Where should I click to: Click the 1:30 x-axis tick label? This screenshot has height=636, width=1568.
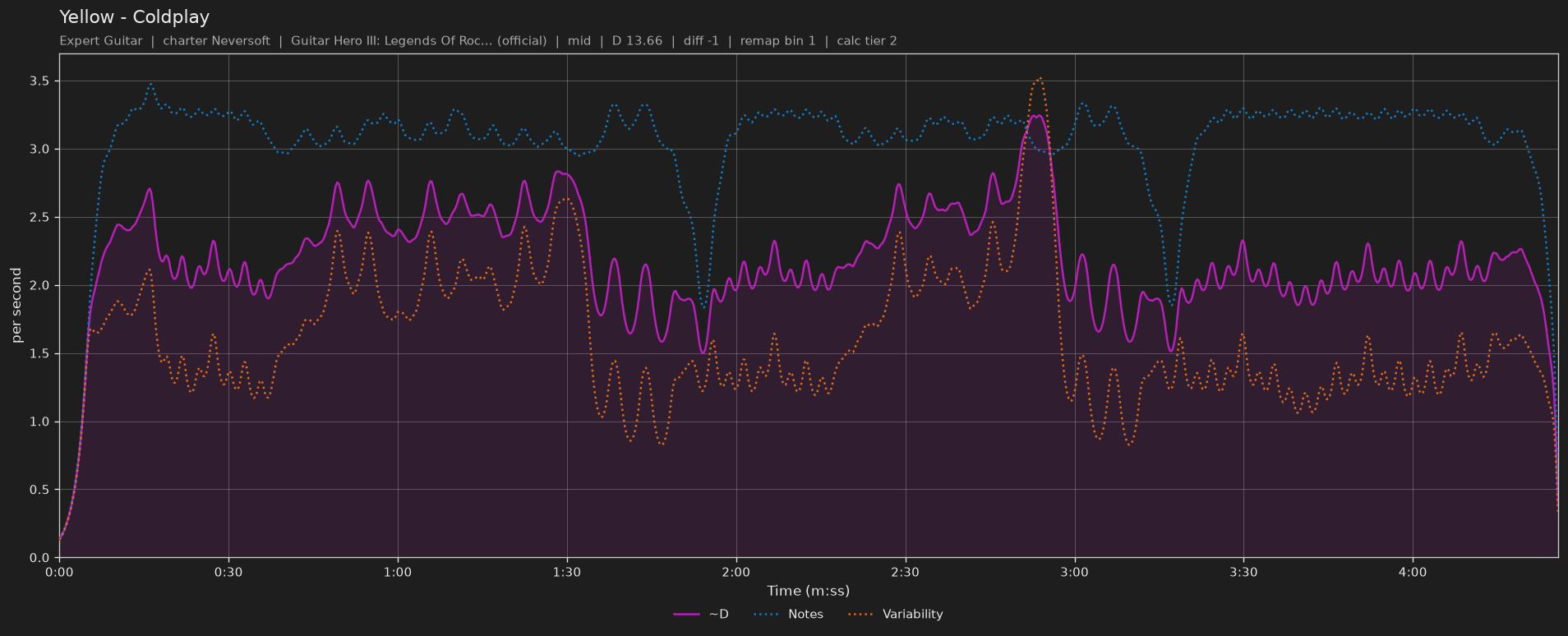coord(567,573)
